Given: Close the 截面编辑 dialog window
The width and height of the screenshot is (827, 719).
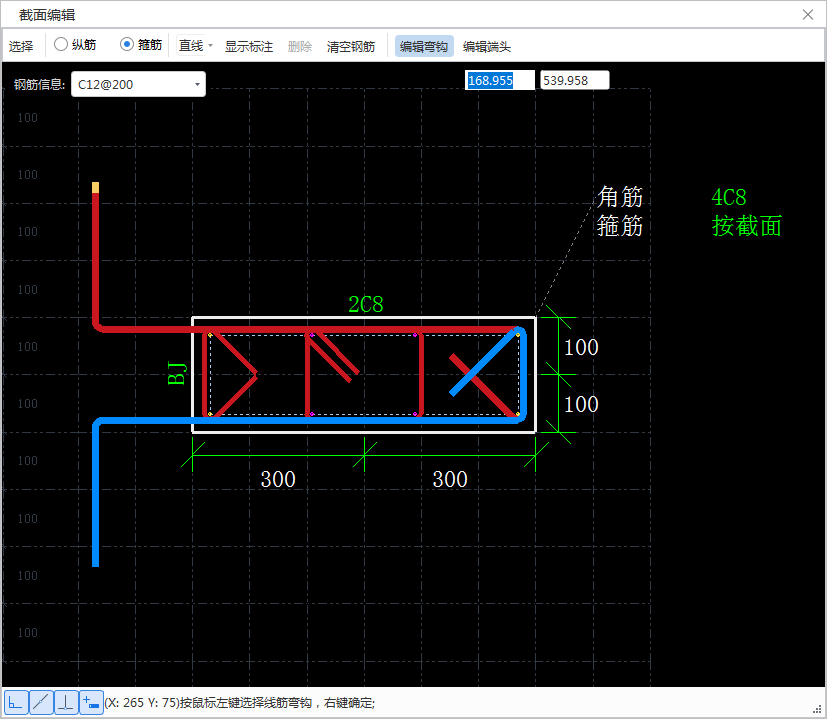Looking at the screenshot, I should pos(808,15).
